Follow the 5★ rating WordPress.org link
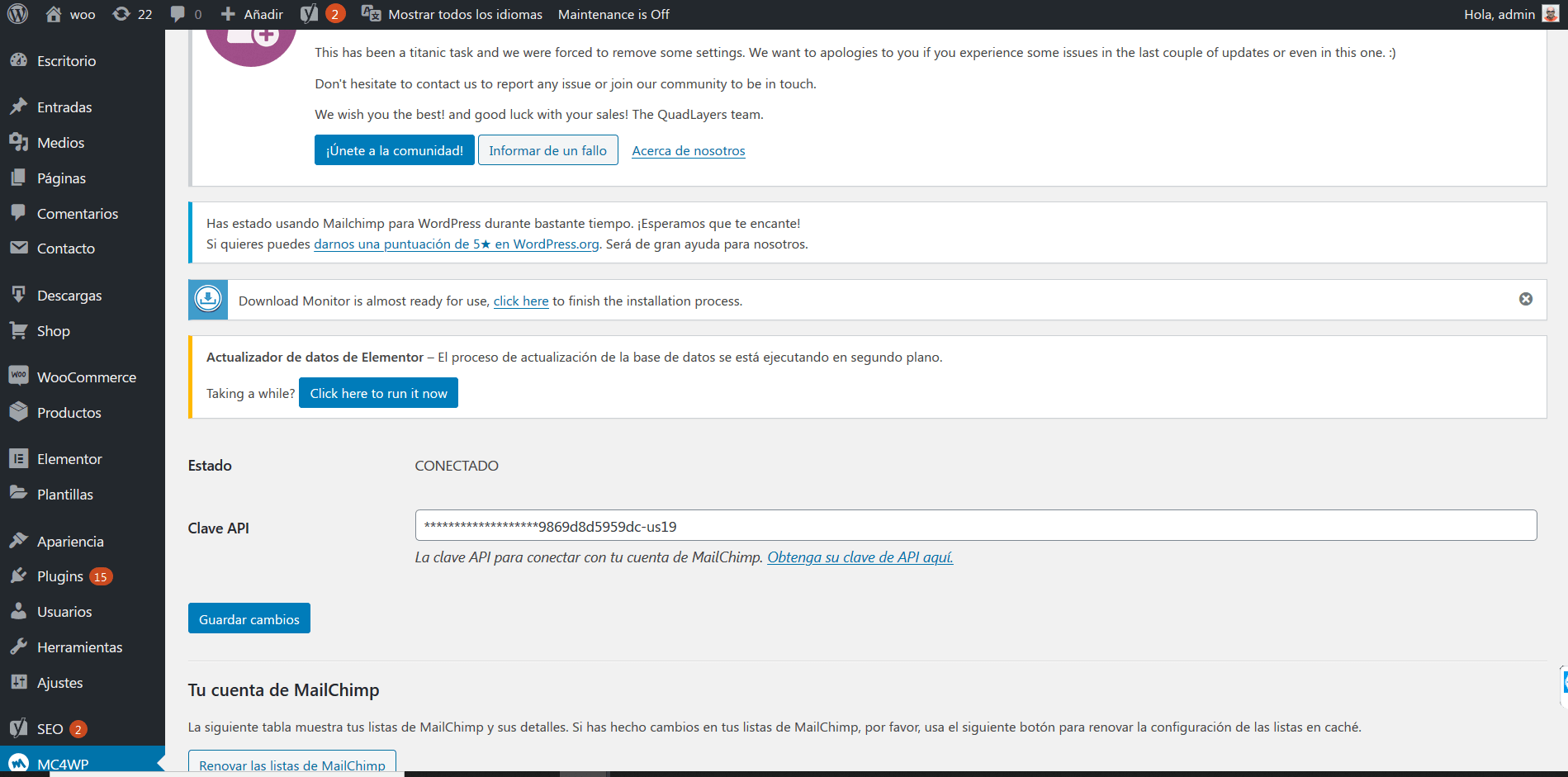The height and width of the screenshot is (777, 1568). coord(457,244)
